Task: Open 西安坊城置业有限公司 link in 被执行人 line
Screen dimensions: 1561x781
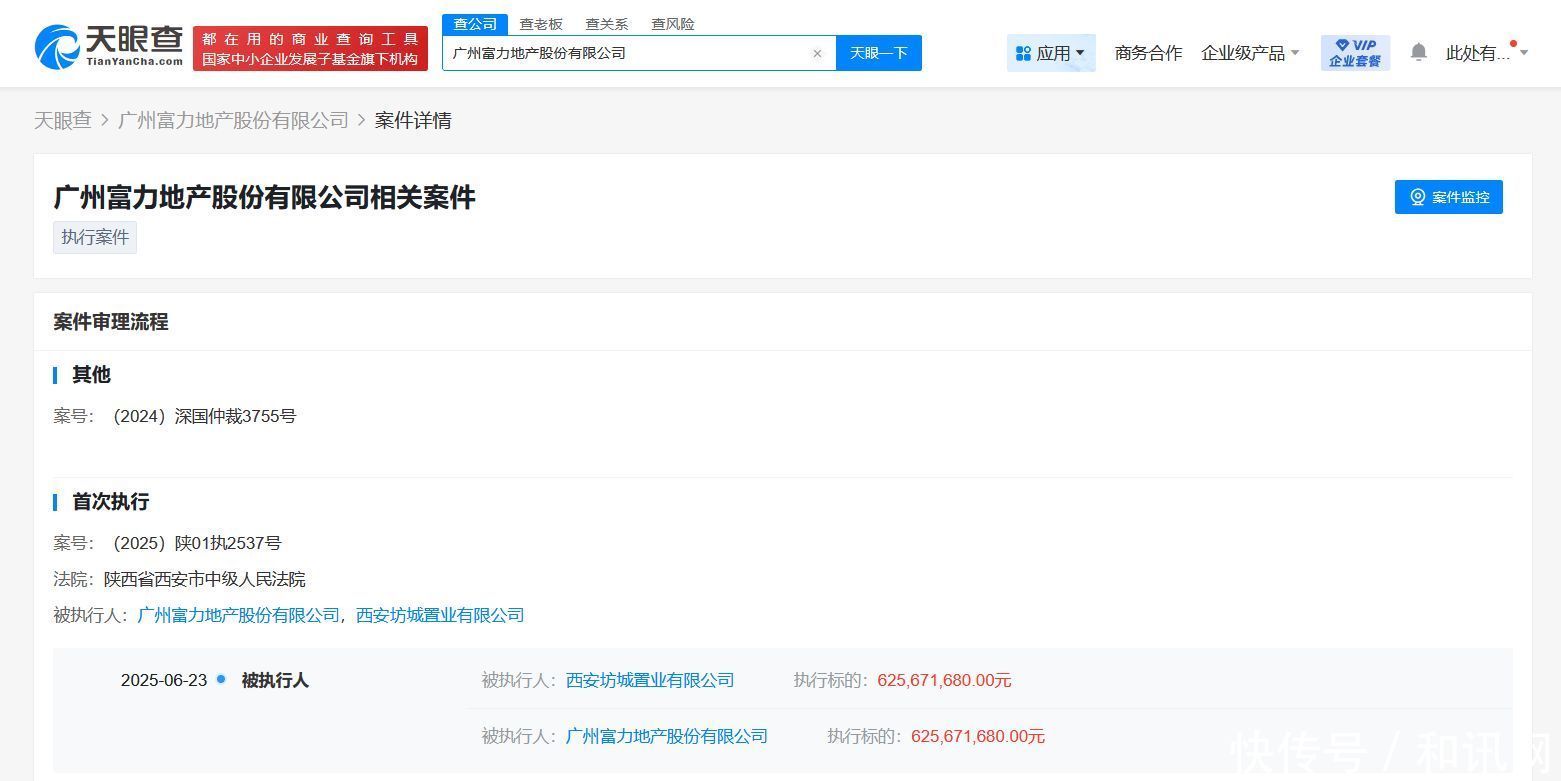Action: (x=440, y=615)
